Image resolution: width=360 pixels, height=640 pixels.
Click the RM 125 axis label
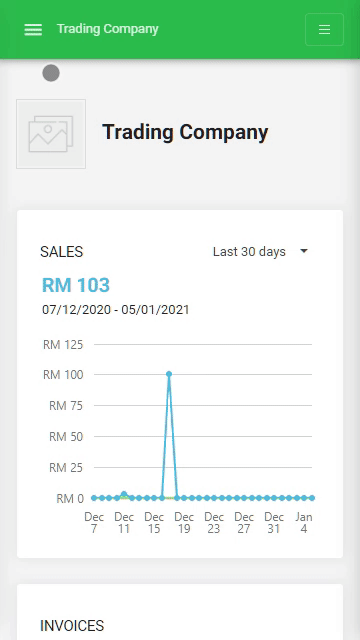point(63,345)
